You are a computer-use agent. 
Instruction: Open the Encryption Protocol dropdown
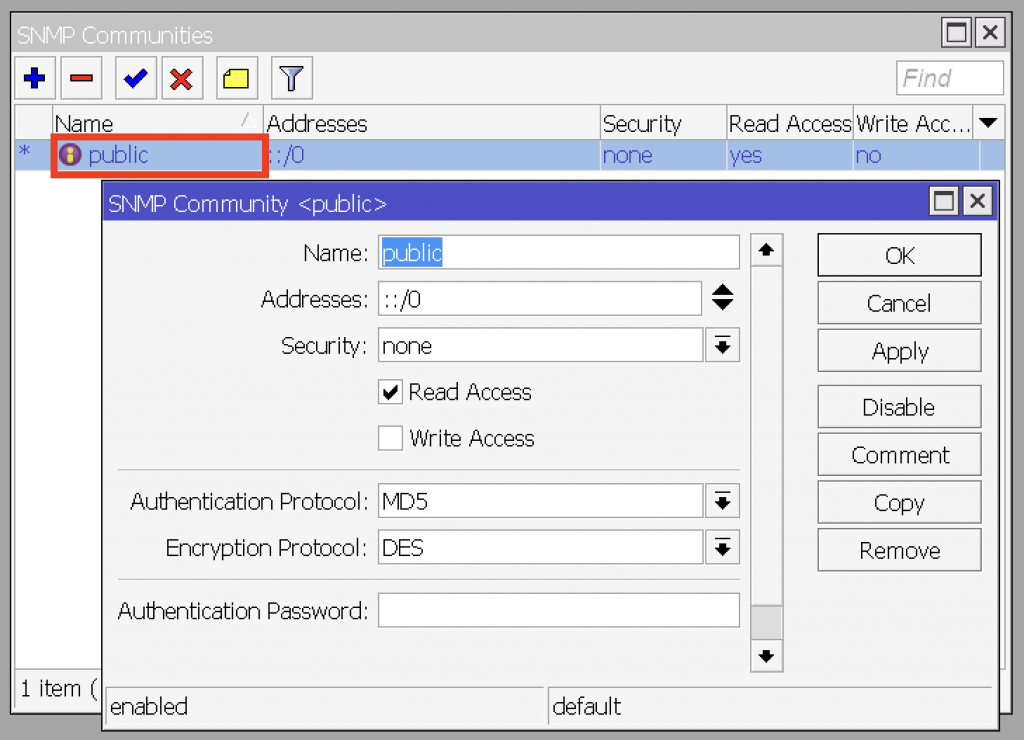[722, 548]
